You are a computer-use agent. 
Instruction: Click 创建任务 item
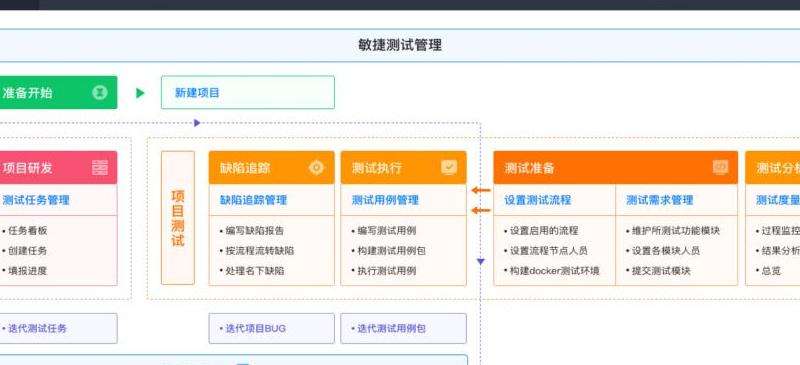[28, 251]
